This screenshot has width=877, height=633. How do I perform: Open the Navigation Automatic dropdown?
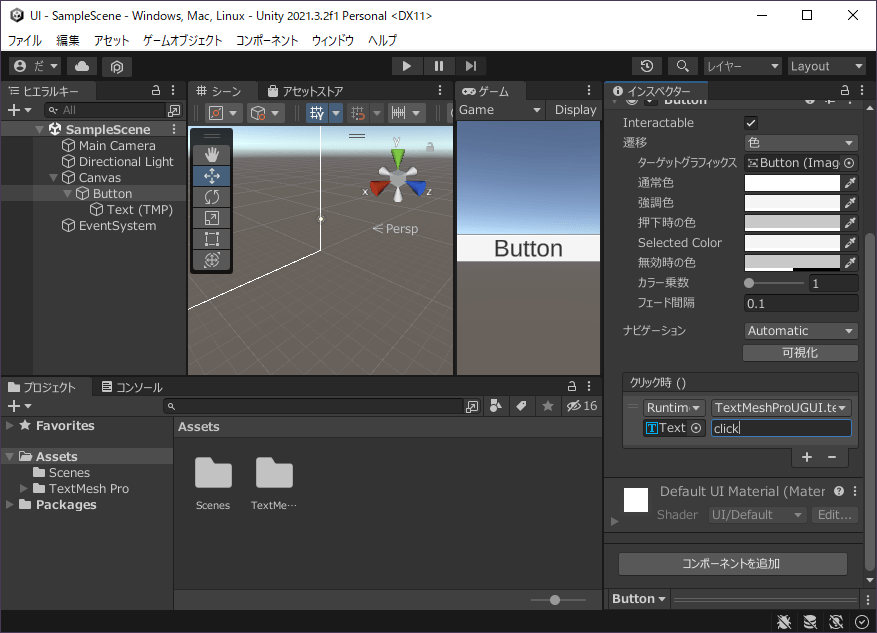[x=801, y=330]
